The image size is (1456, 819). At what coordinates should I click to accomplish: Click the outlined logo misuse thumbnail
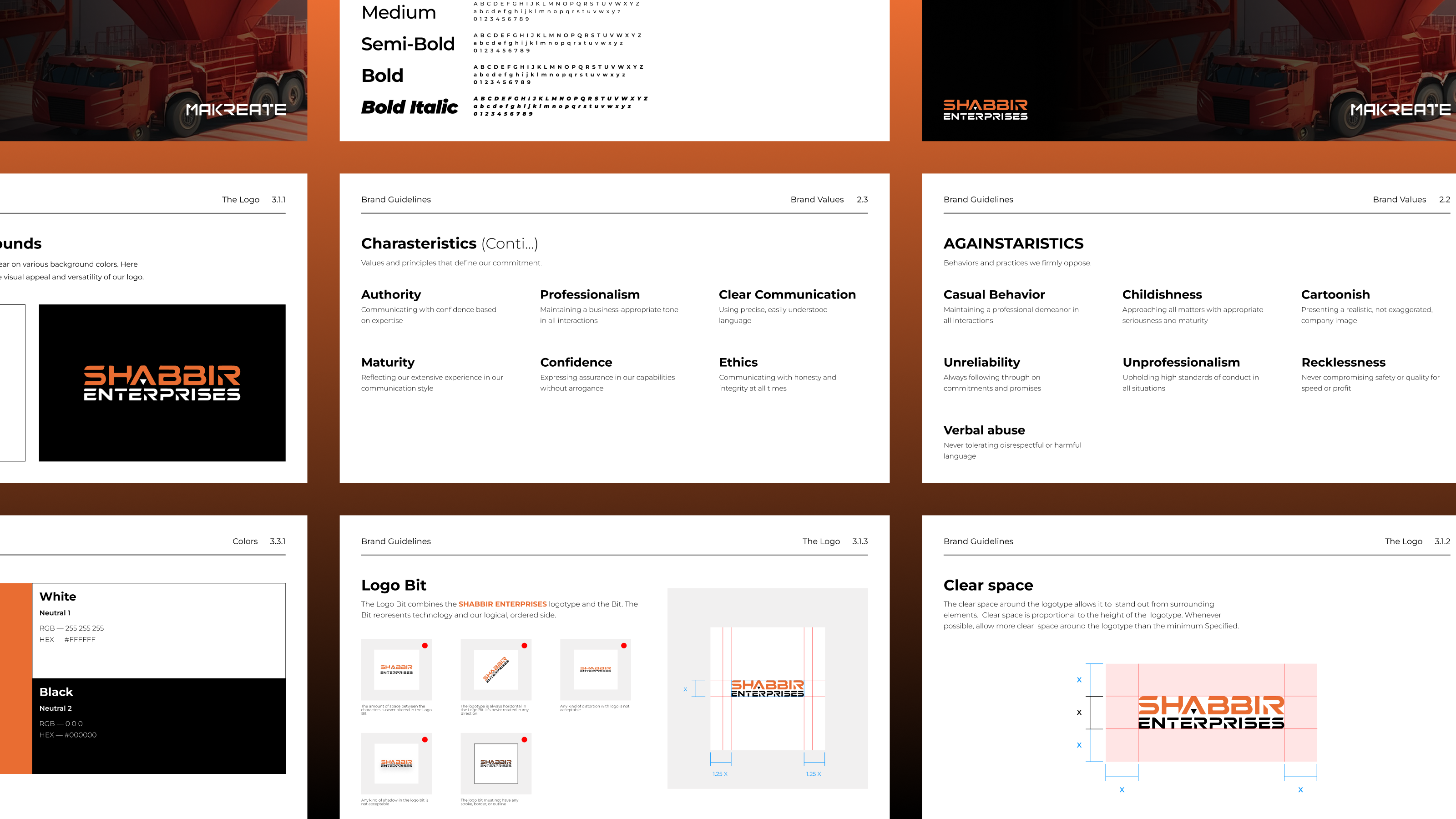[495, 763]
